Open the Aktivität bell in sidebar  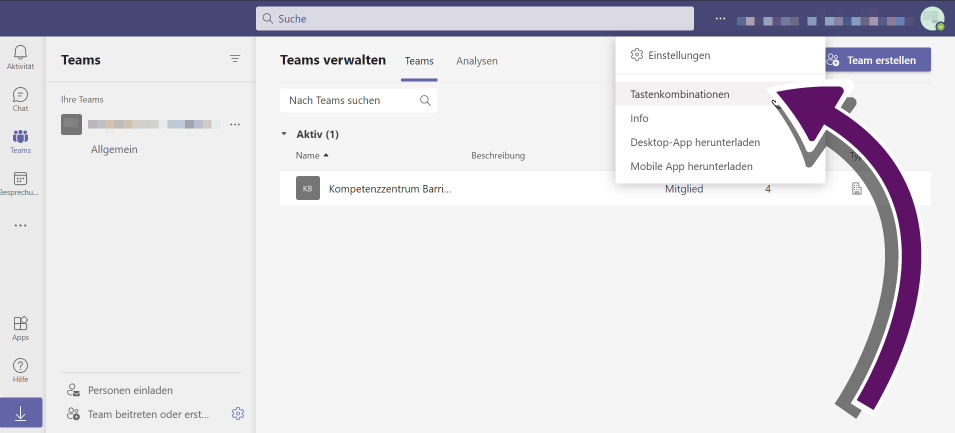pos(20,57)
